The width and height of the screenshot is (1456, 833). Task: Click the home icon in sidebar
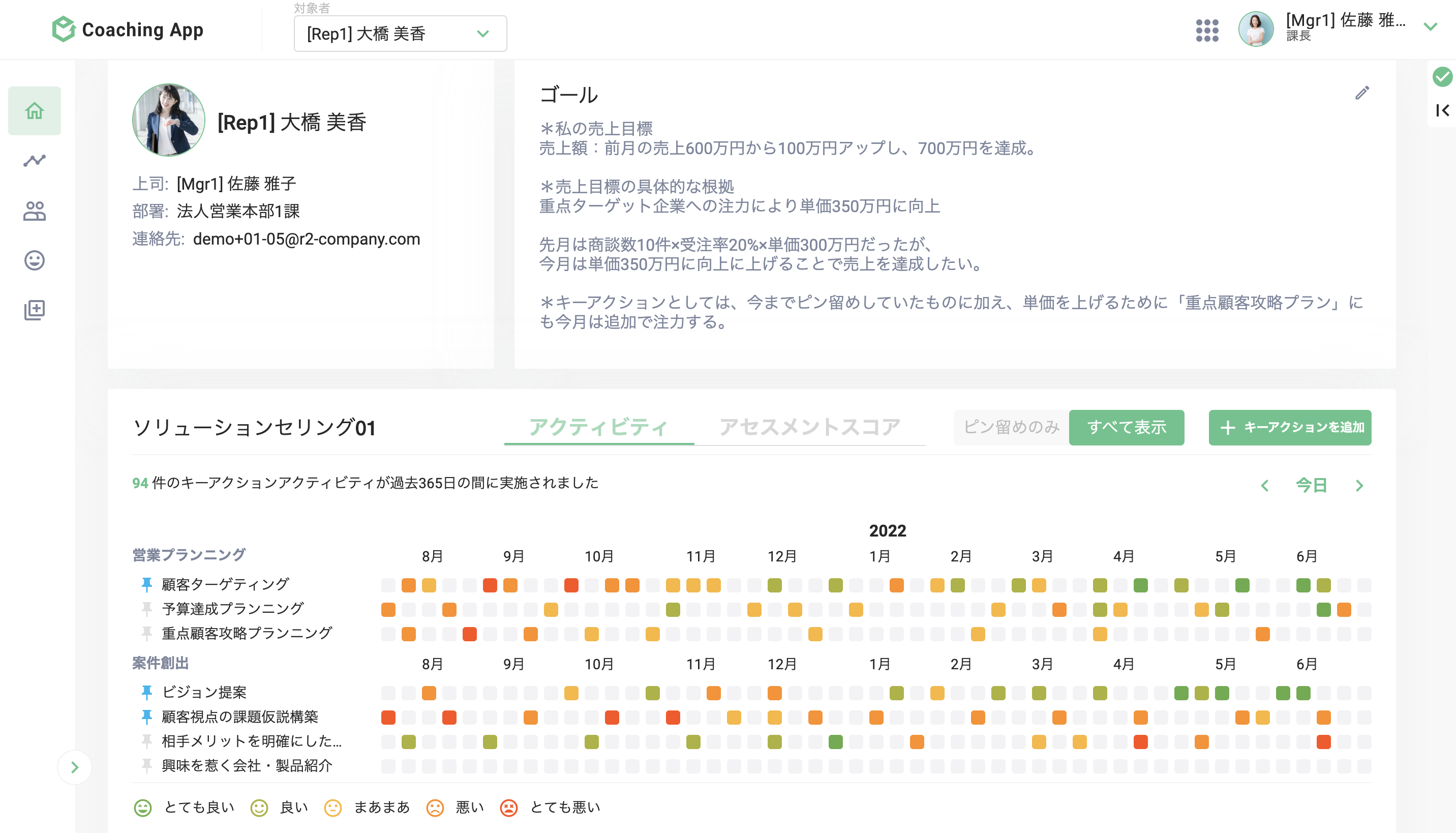pyautogui.click(x=34, y=110)
